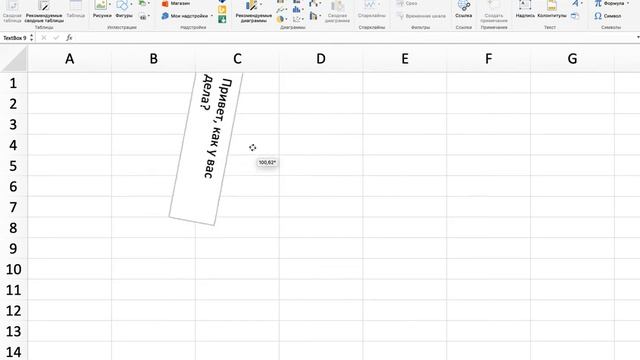Click the fx insert function icon

69,38
